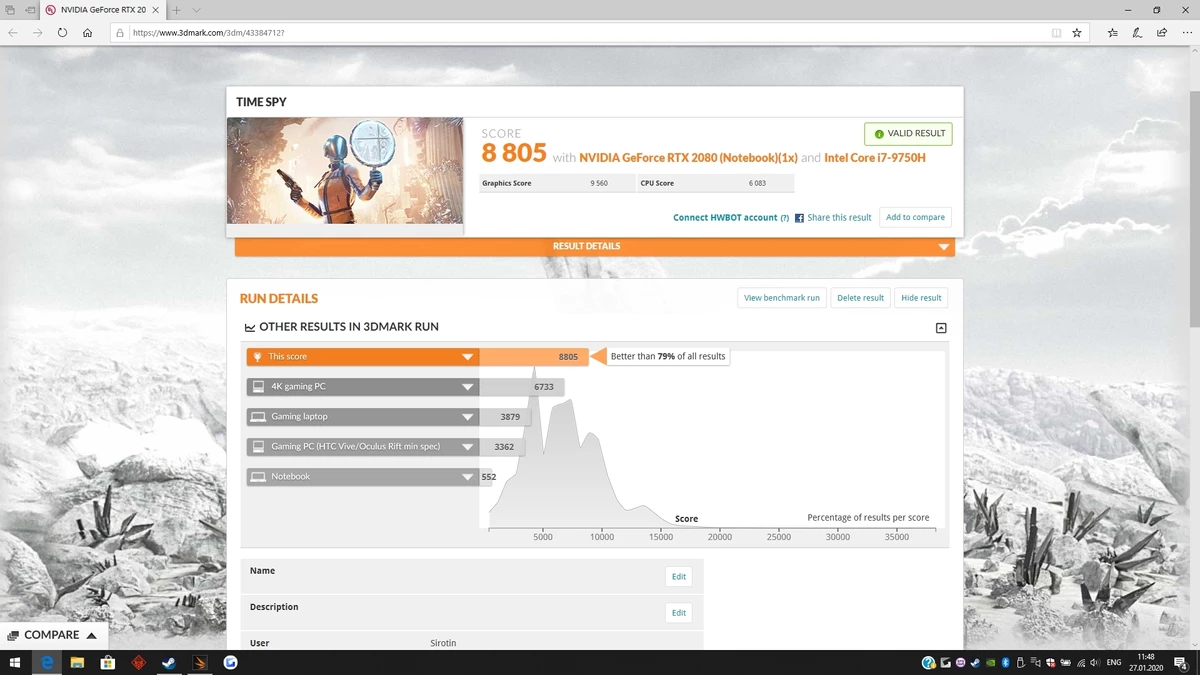Click the CPU Score value 6 083
The image size is (1200, 675).
757,184
